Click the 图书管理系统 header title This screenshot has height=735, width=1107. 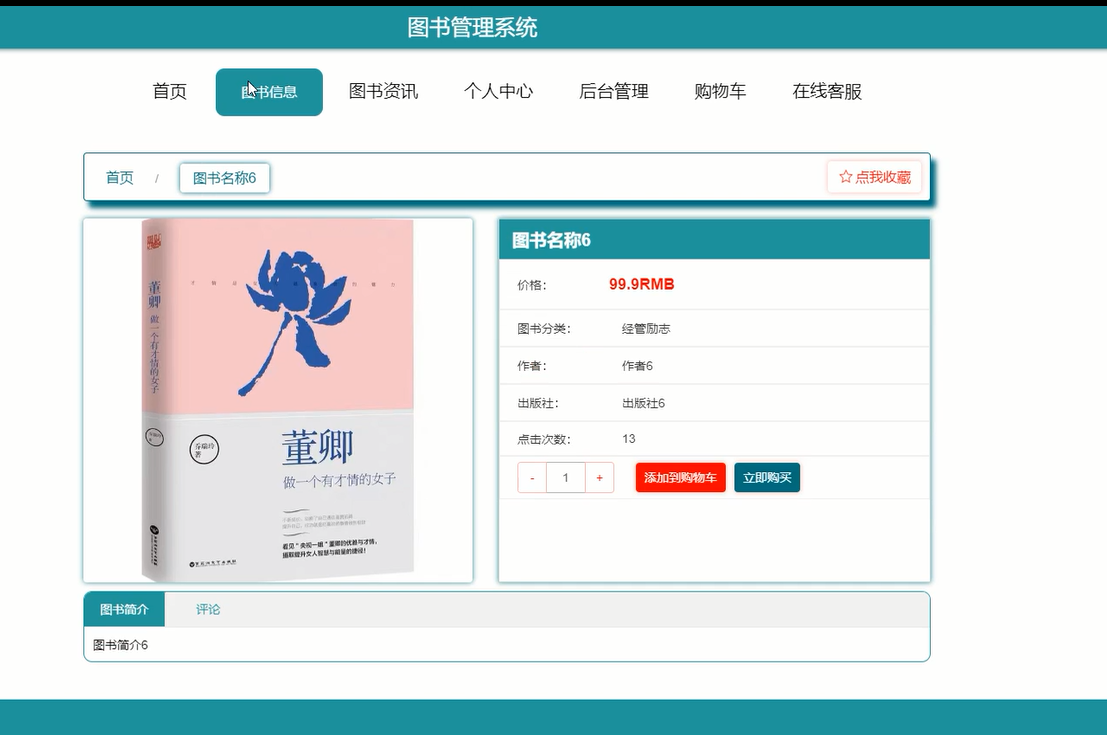(472, 28)
